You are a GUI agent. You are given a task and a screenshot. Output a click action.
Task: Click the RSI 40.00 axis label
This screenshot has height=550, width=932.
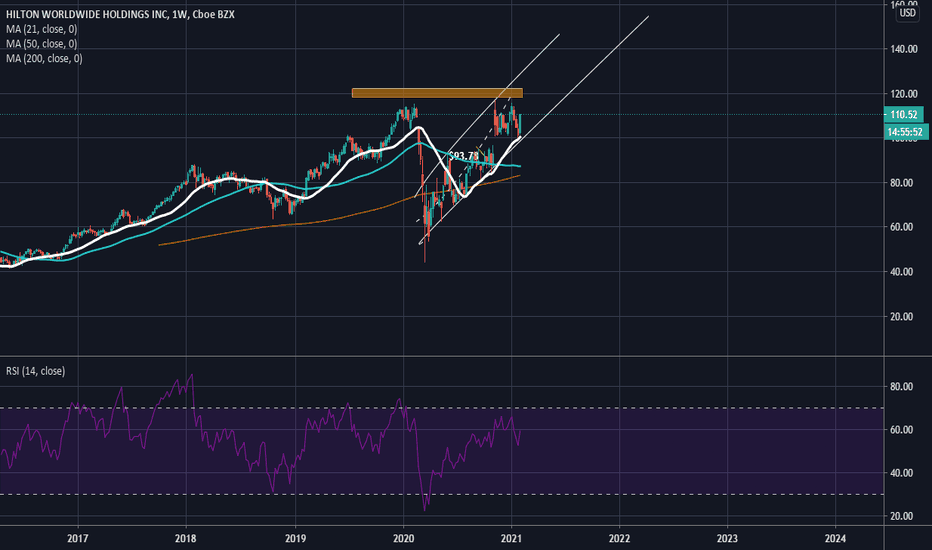tap(901, 473)
